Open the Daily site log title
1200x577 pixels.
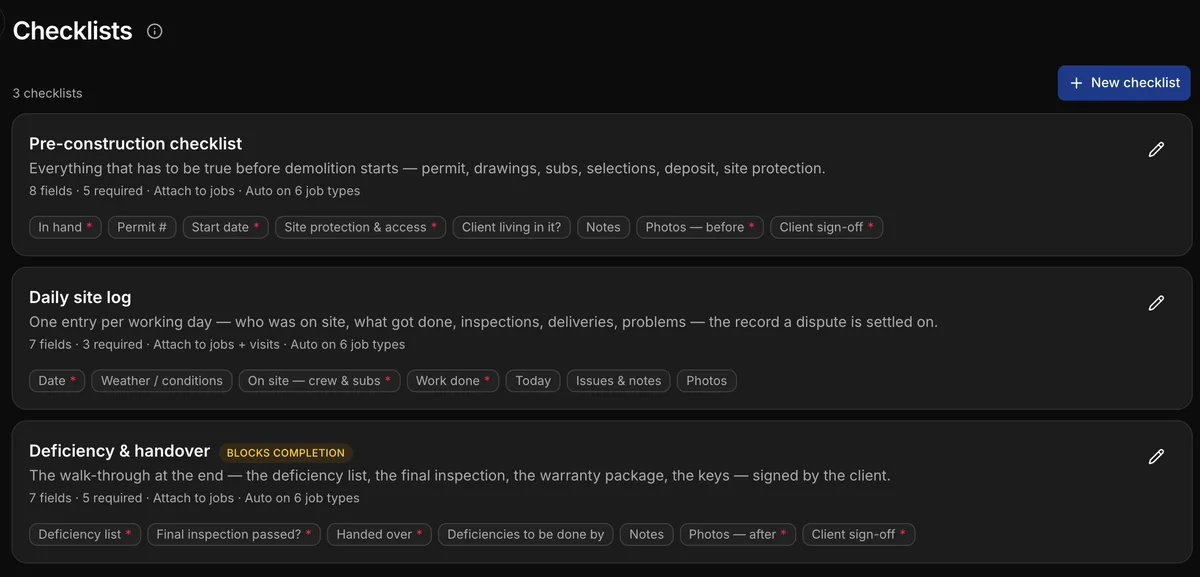[x=80, y=297]
